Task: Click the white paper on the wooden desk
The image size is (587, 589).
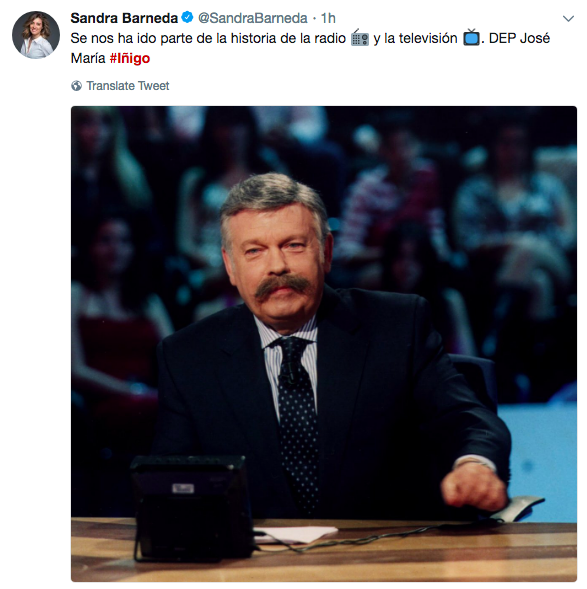Action: click(295, 534)
